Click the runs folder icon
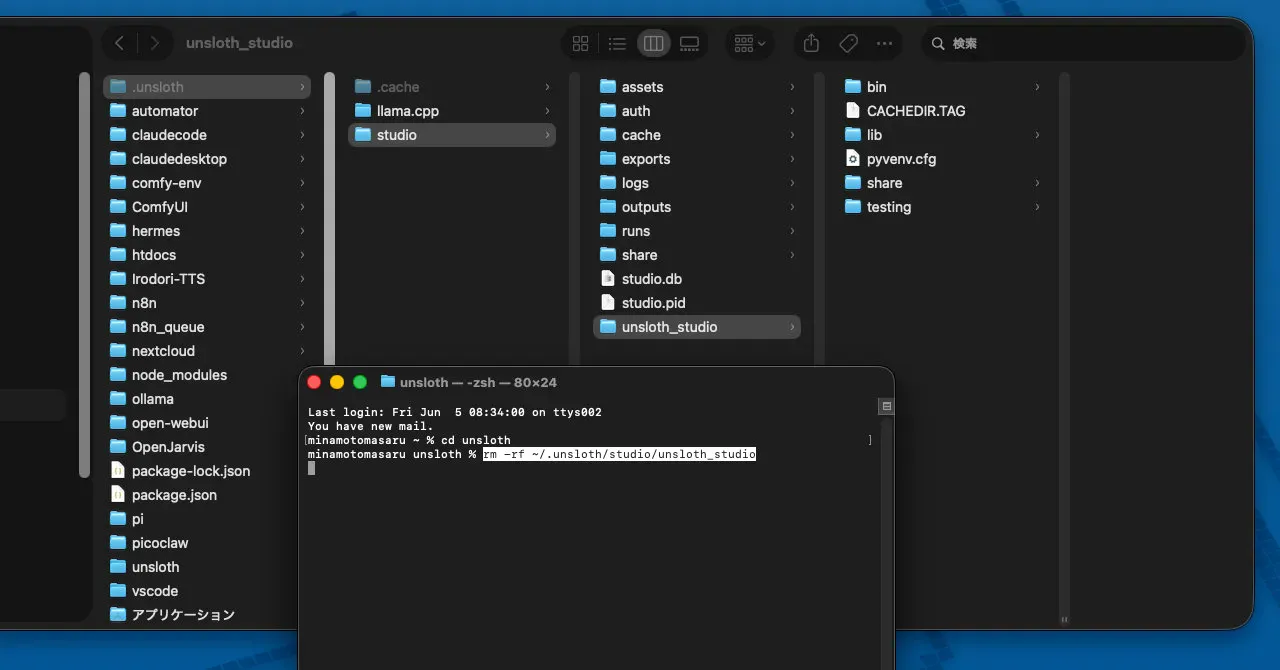 pyautogui.click(x=608, y=231)
